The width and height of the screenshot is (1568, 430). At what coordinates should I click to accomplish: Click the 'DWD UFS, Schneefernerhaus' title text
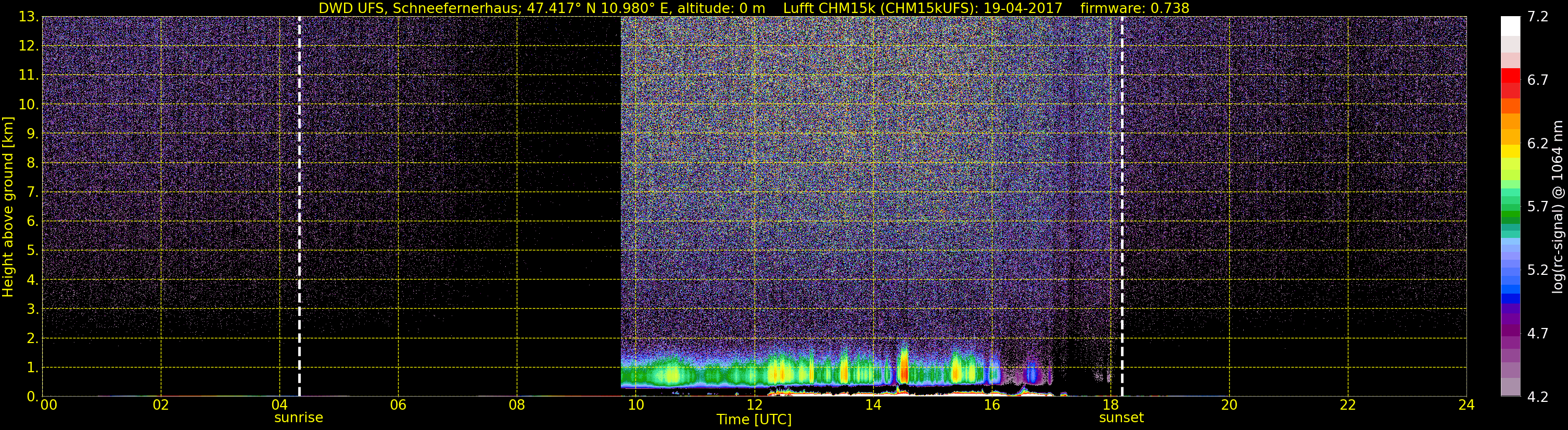point(420,8)
